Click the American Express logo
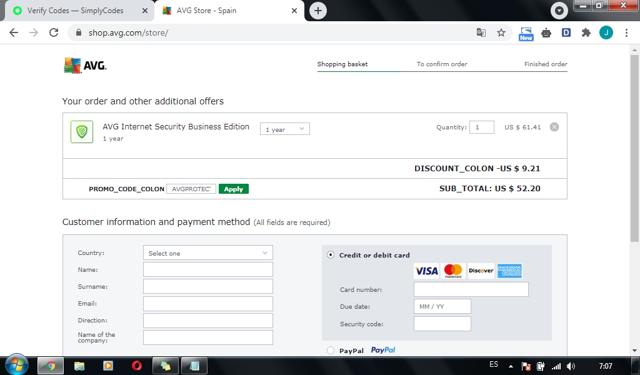 pyautogui.click(x=509, y=271)
